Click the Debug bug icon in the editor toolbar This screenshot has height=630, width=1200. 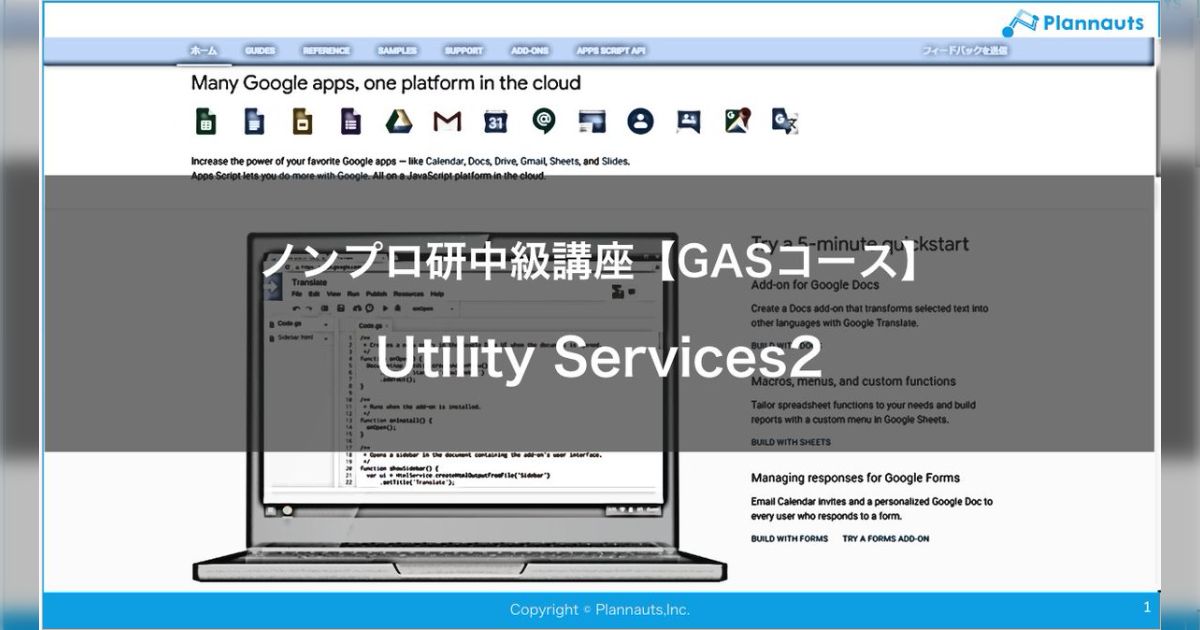397,308
